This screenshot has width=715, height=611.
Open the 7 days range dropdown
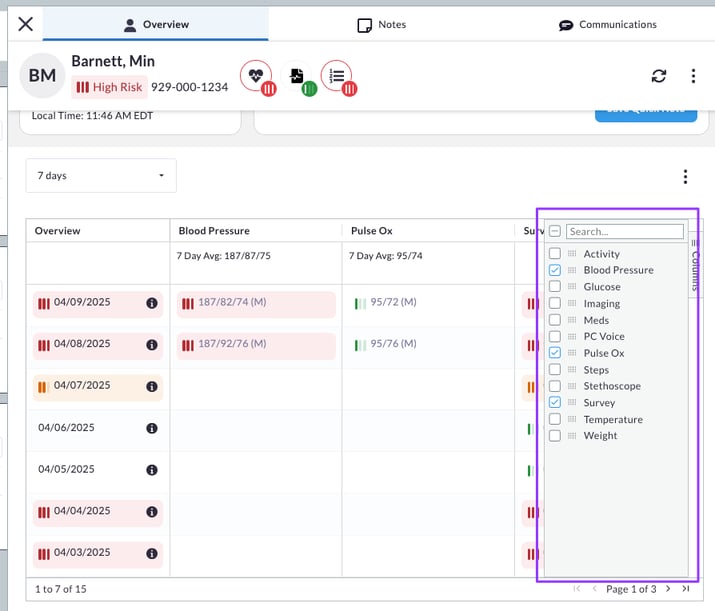coord(101,176)
